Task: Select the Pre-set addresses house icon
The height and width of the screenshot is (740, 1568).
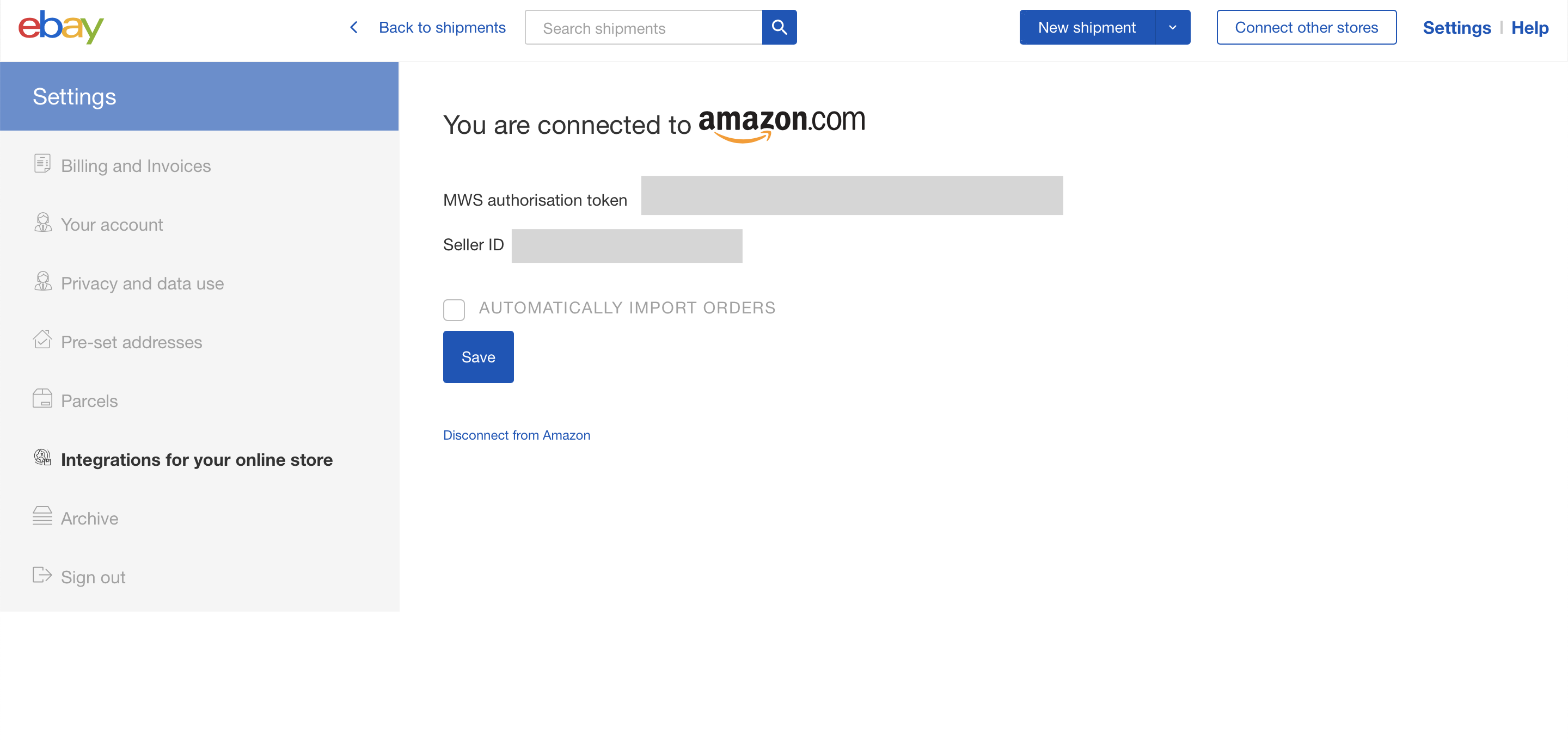Action: click(x=42, y=340)
